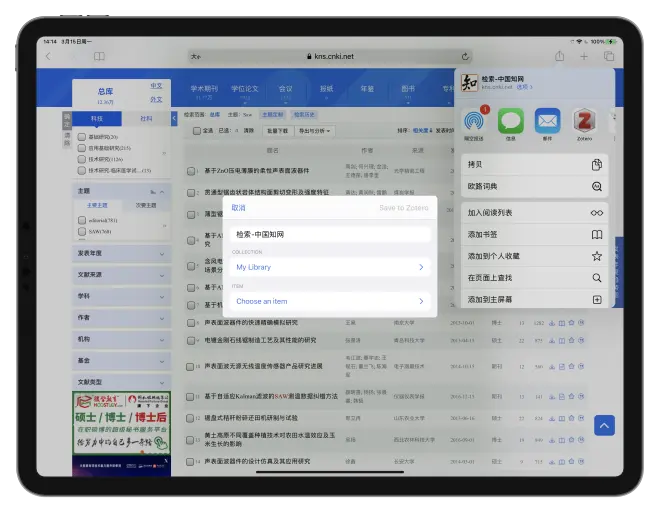The height and width of the screenshot is (513, 660).
Task: Expand the 文献来源 filter section
Action: [121, 275]
